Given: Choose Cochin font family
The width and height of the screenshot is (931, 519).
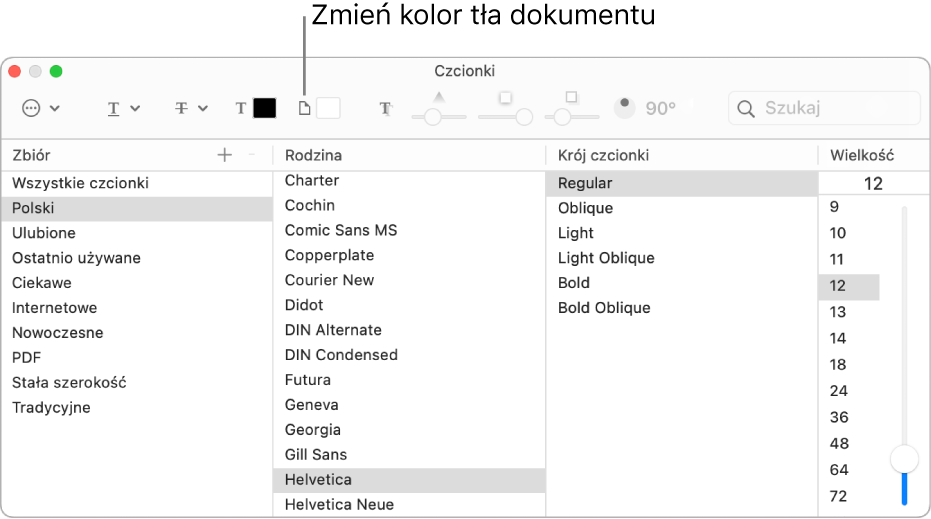Looking at the screenshot, I should click(x=409, y=205).
